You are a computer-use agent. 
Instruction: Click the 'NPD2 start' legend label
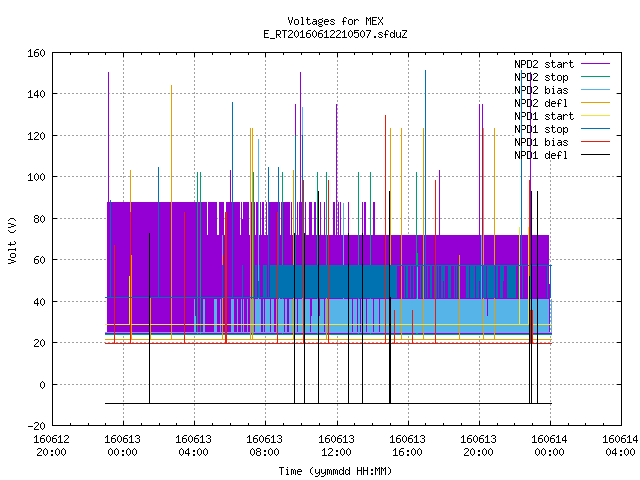click(544, 64)
